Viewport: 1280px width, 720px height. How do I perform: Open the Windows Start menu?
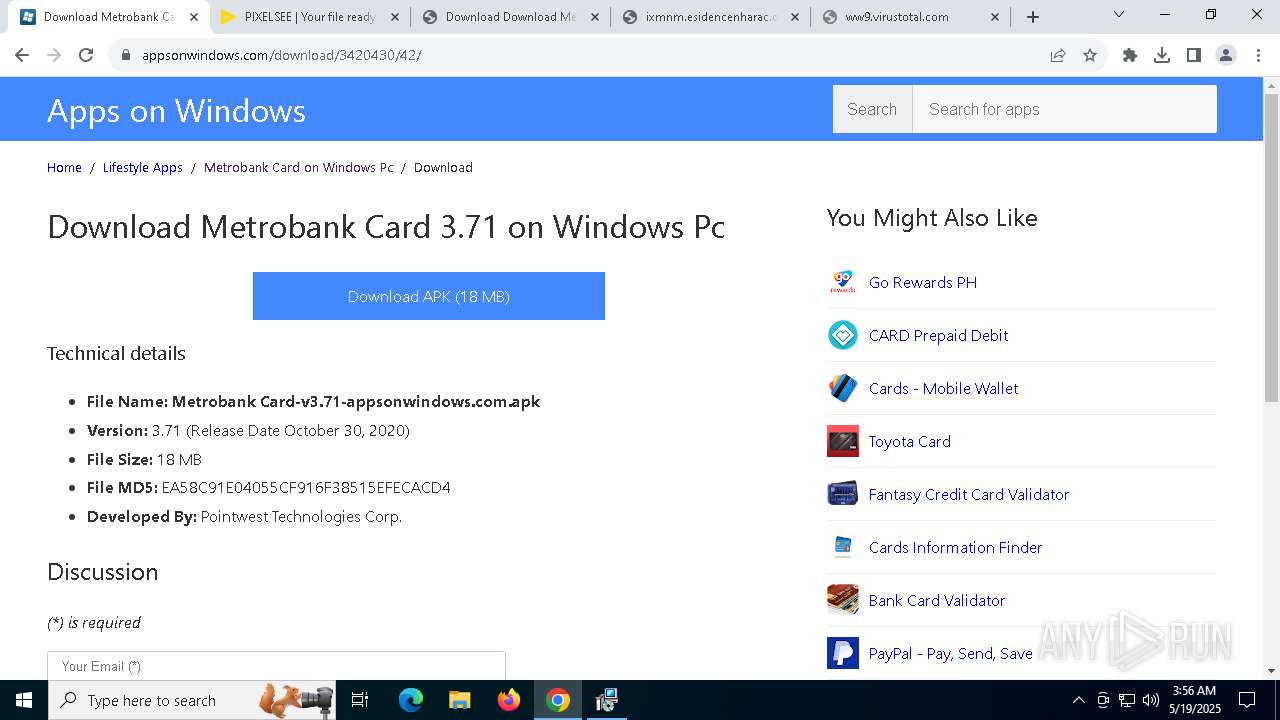(24, 700)
